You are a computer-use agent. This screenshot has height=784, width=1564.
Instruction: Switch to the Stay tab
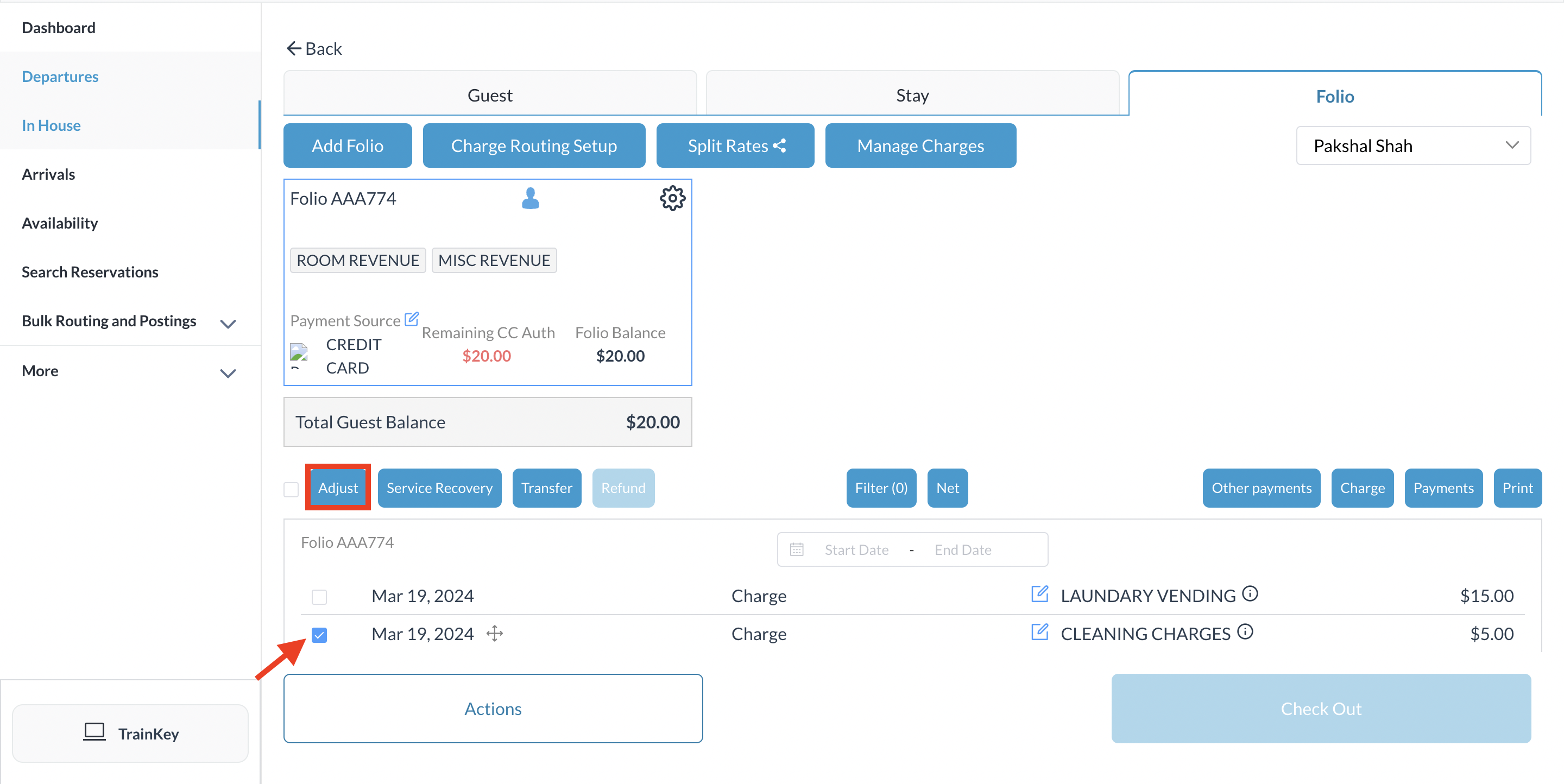[912, 95]
